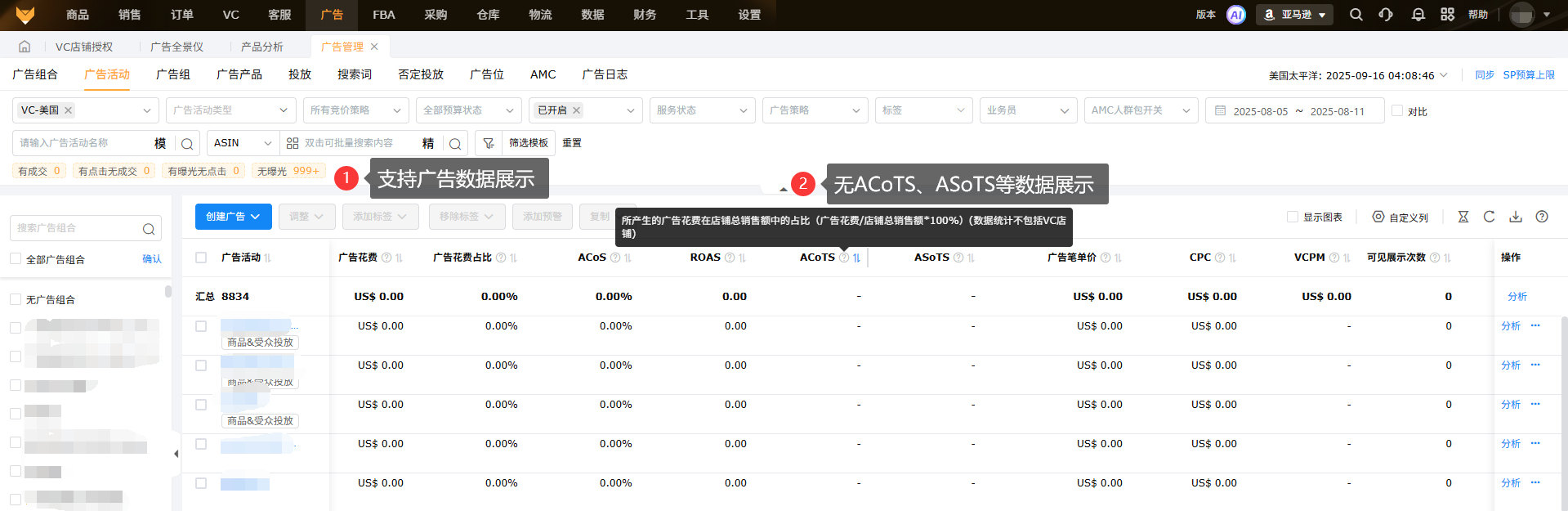Switch to the 广告日志 tab
Screen dimensions: 1568x511
click(x=605, y=74)
